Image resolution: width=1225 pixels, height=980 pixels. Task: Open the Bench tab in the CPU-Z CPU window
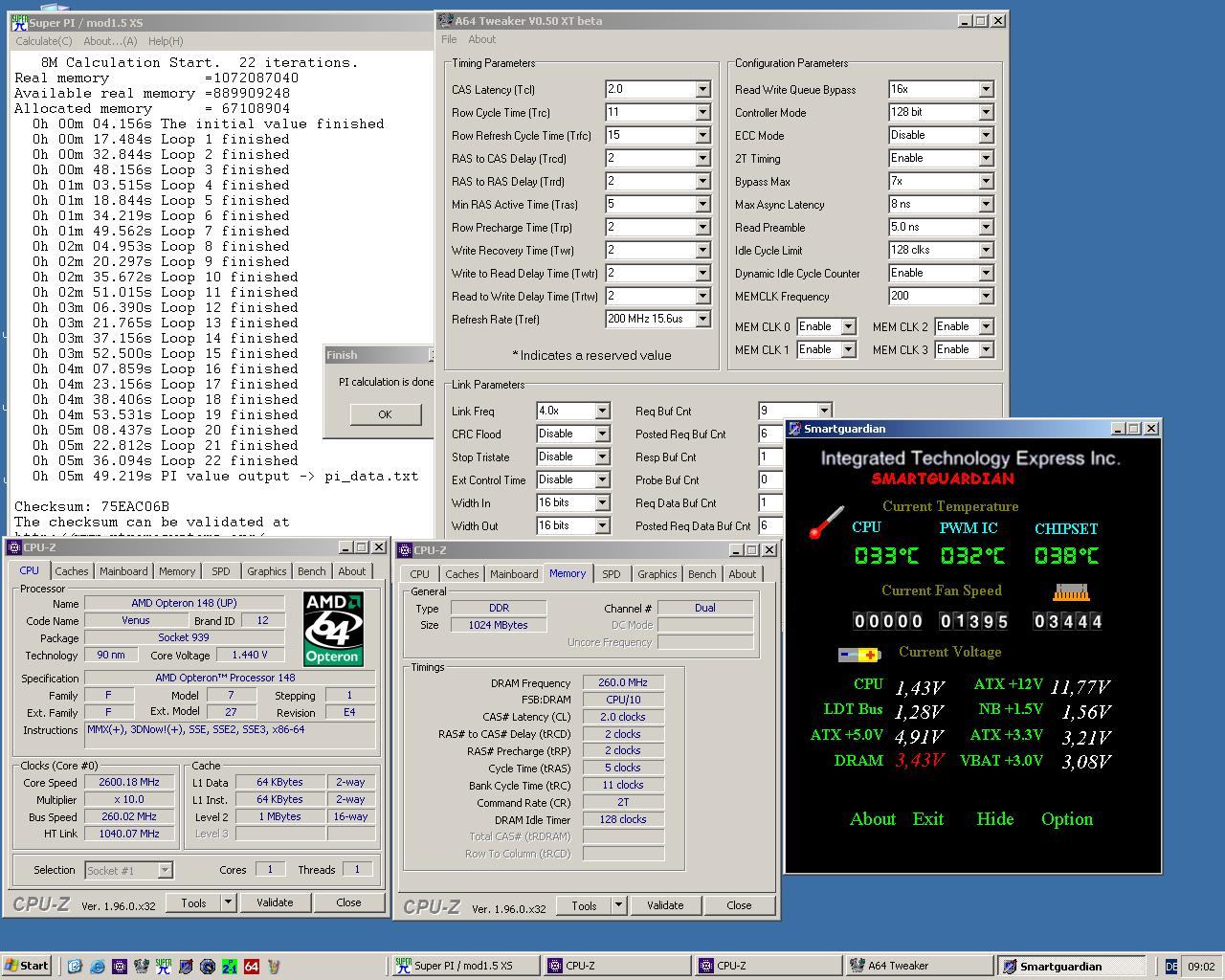click(x=311, y=571)
